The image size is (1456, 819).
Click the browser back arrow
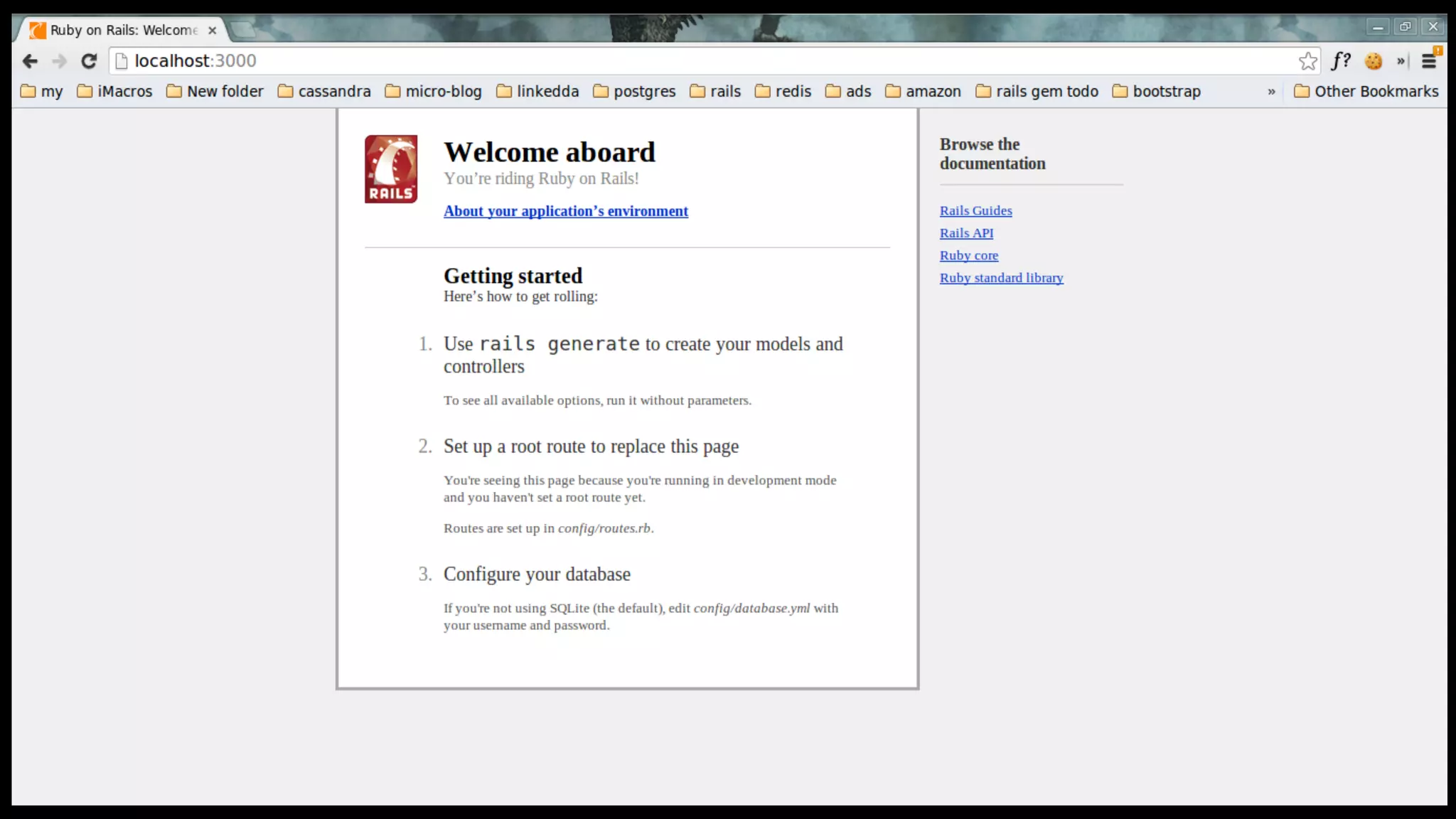click(x=30, y=61)
